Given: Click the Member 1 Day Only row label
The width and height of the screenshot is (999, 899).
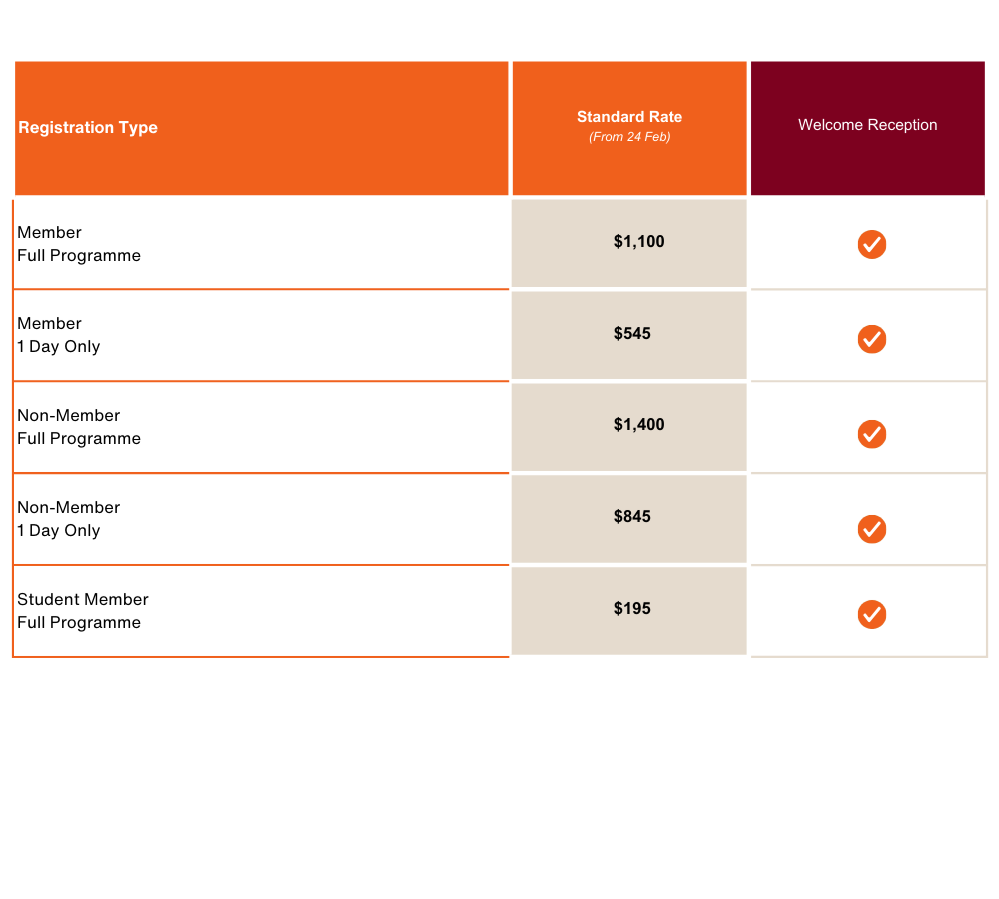Looking at the screenshot, I should 59,335.
